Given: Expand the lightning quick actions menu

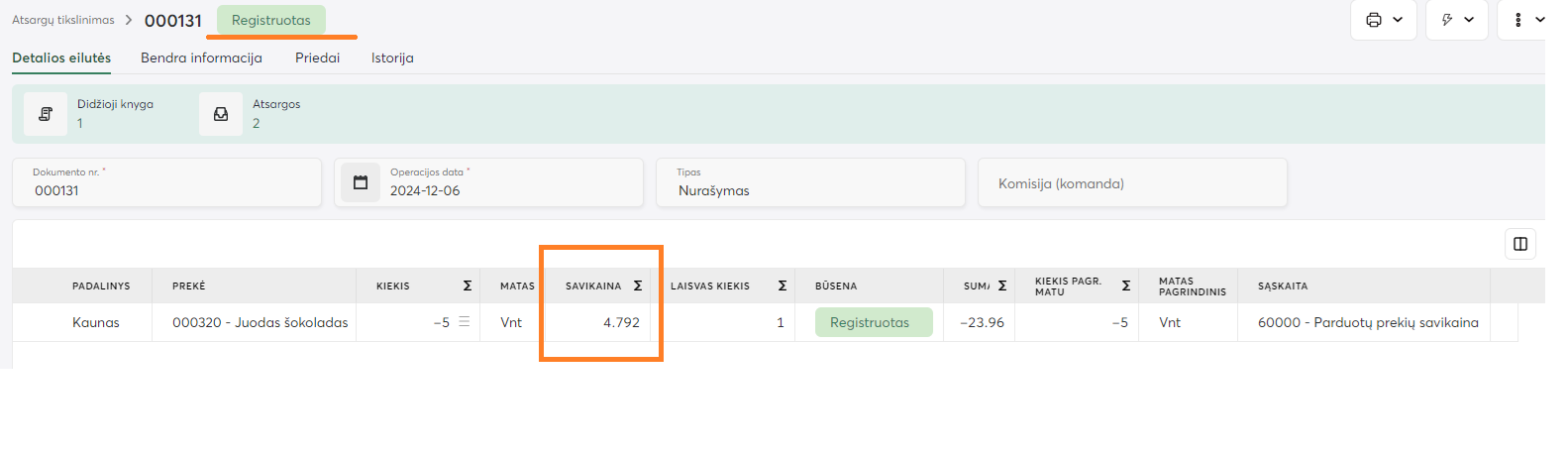Looking at the screenshot, I should (x=1456, y=20).
